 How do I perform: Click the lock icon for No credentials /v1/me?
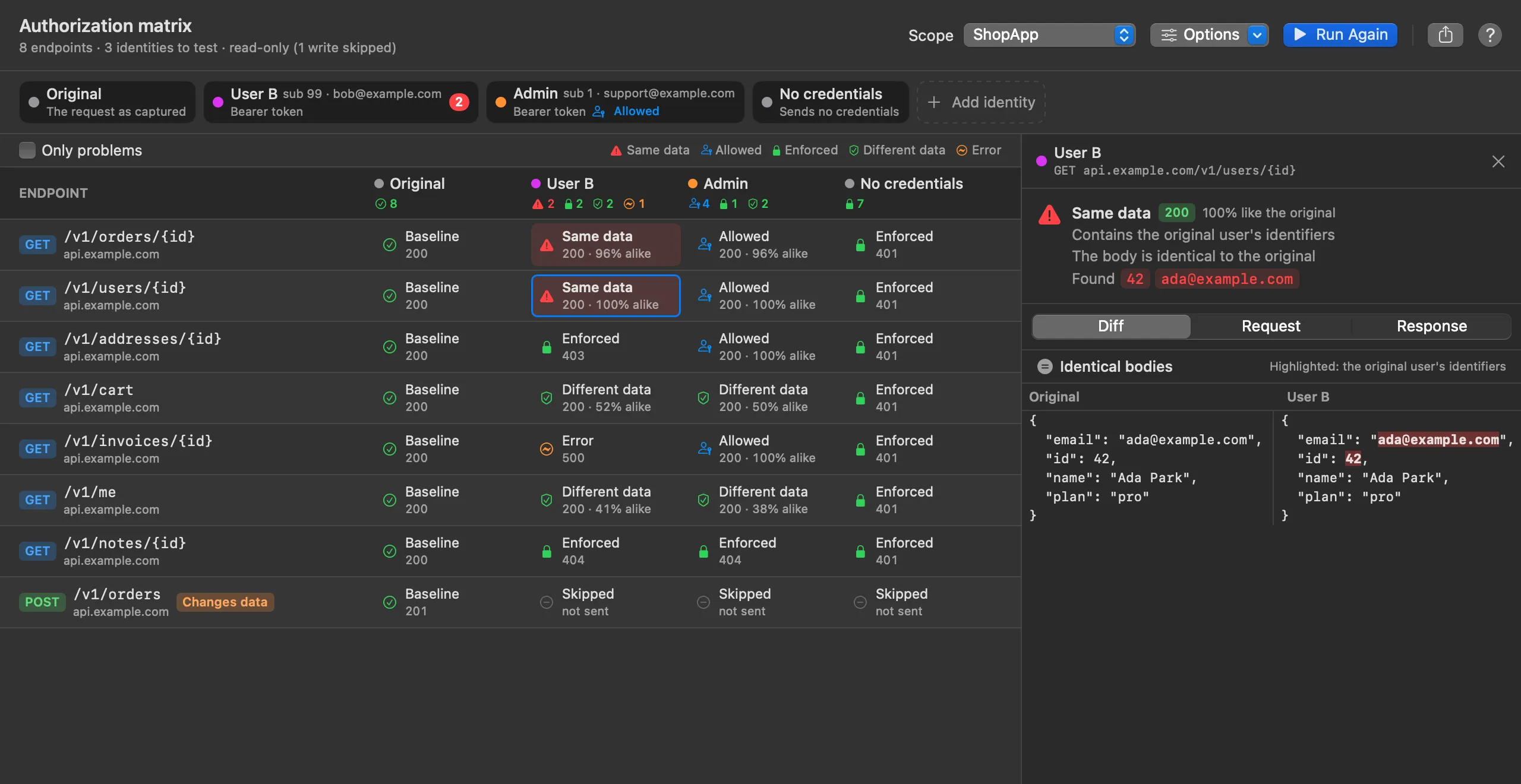(x=860, y=500)
